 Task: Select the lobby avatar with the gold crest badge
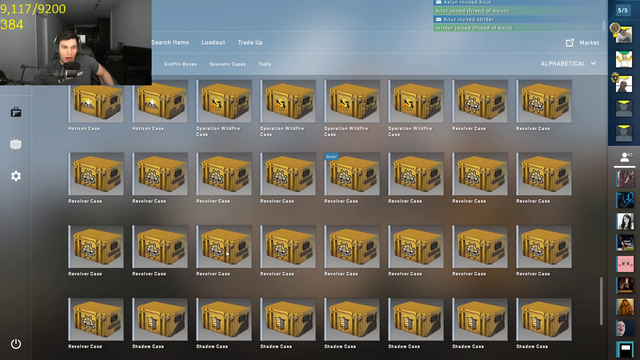pyautogui.click(x=624, y=84)
